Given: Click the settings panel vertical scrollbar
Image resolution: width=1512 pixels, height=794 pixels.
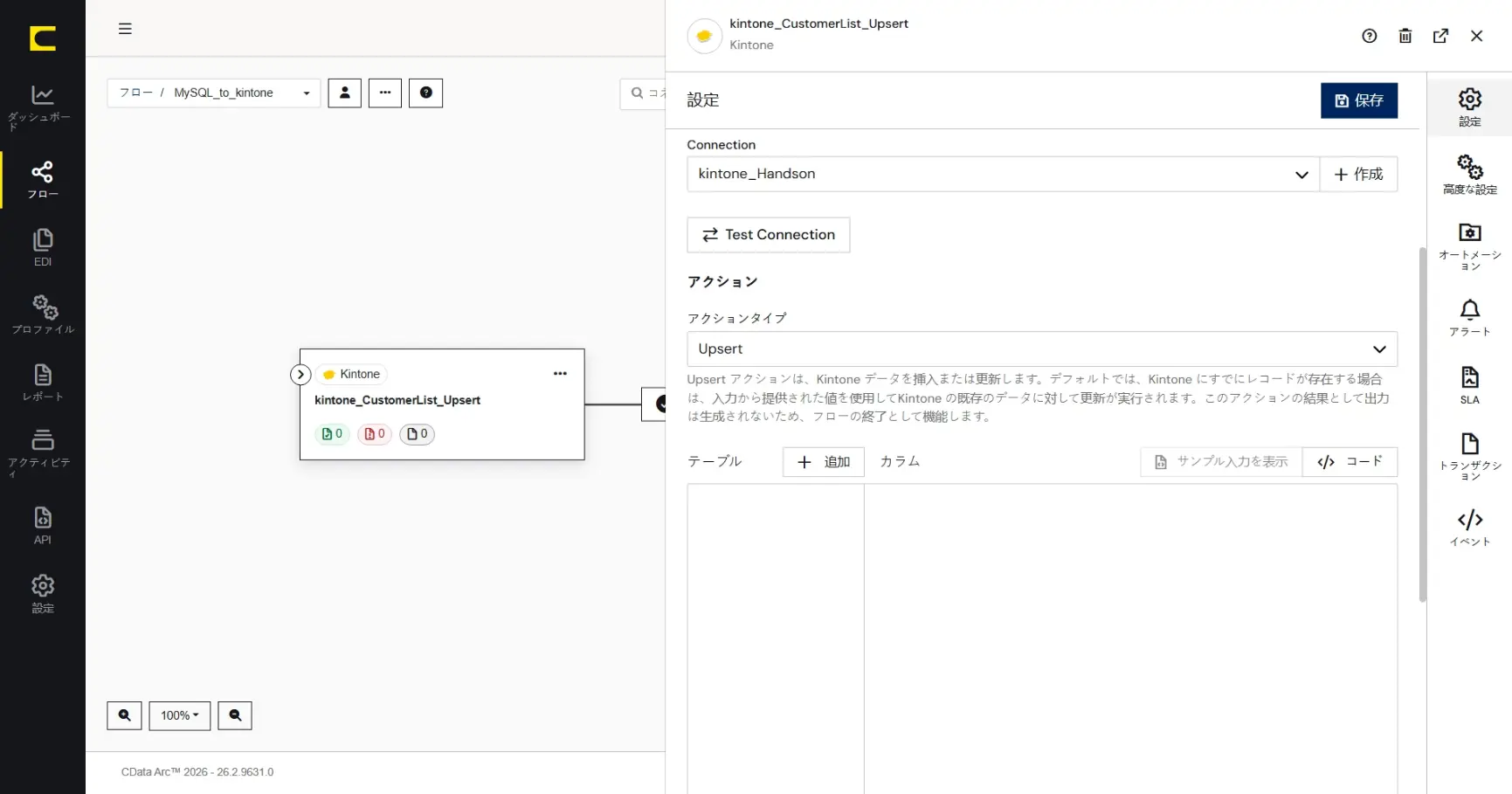Looking at the screenshot, I should (x=1423, y=425).
